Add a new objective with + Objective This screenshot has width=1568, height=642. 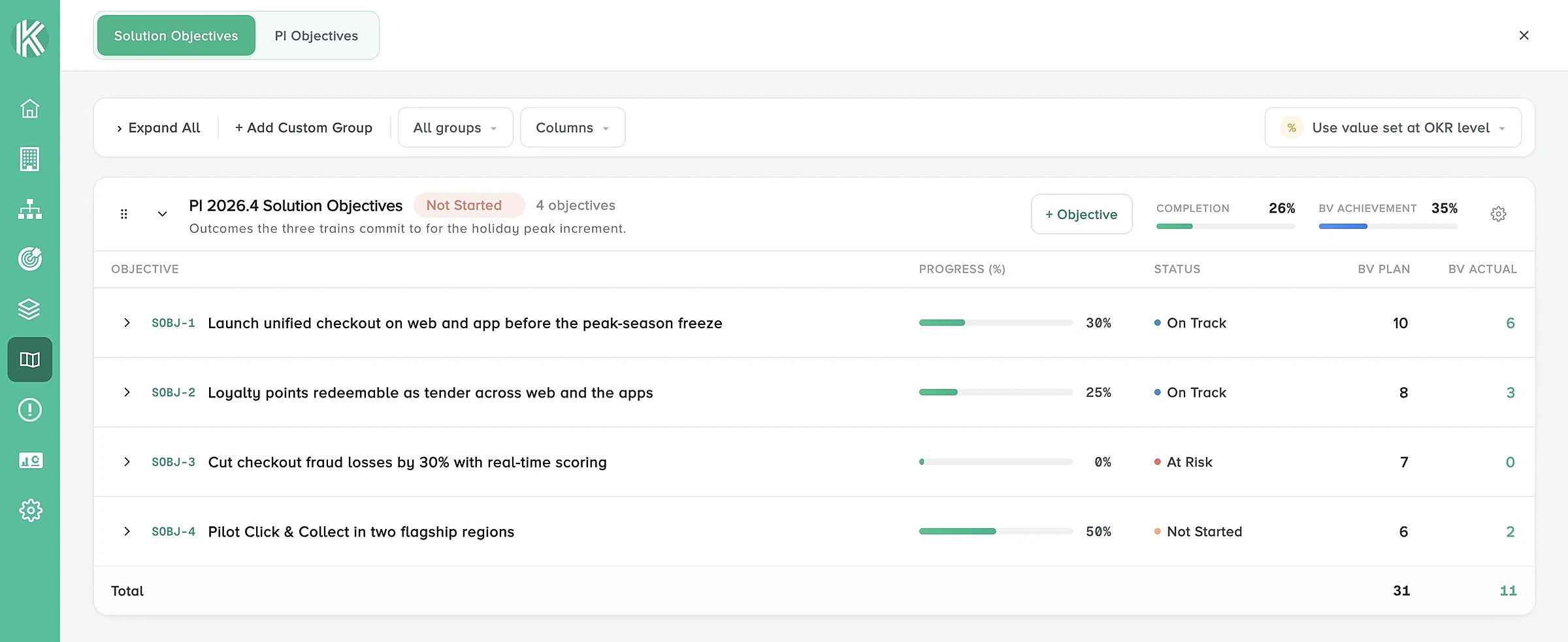click(1081, 214)
